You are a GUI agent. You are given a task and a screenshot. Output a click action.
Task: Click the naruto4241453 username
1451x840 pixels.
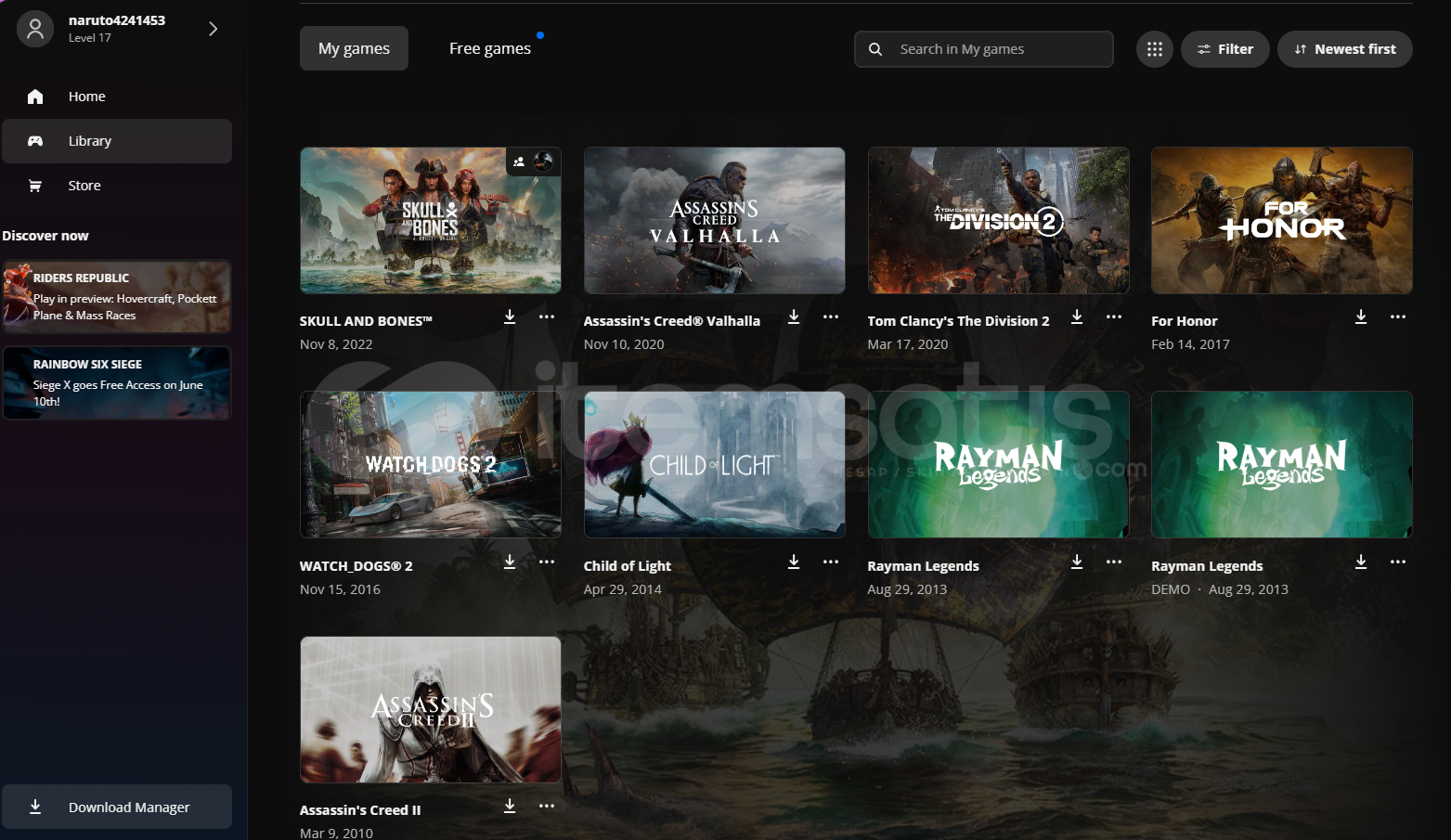point(117,20)
